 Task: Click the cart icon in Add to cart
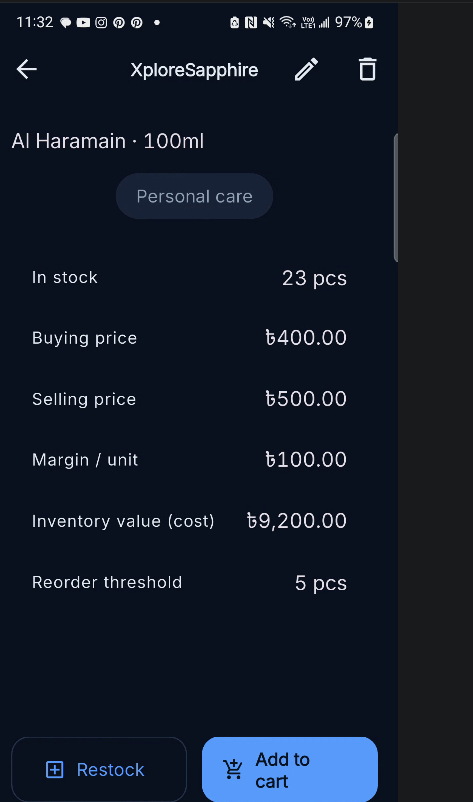233,769
